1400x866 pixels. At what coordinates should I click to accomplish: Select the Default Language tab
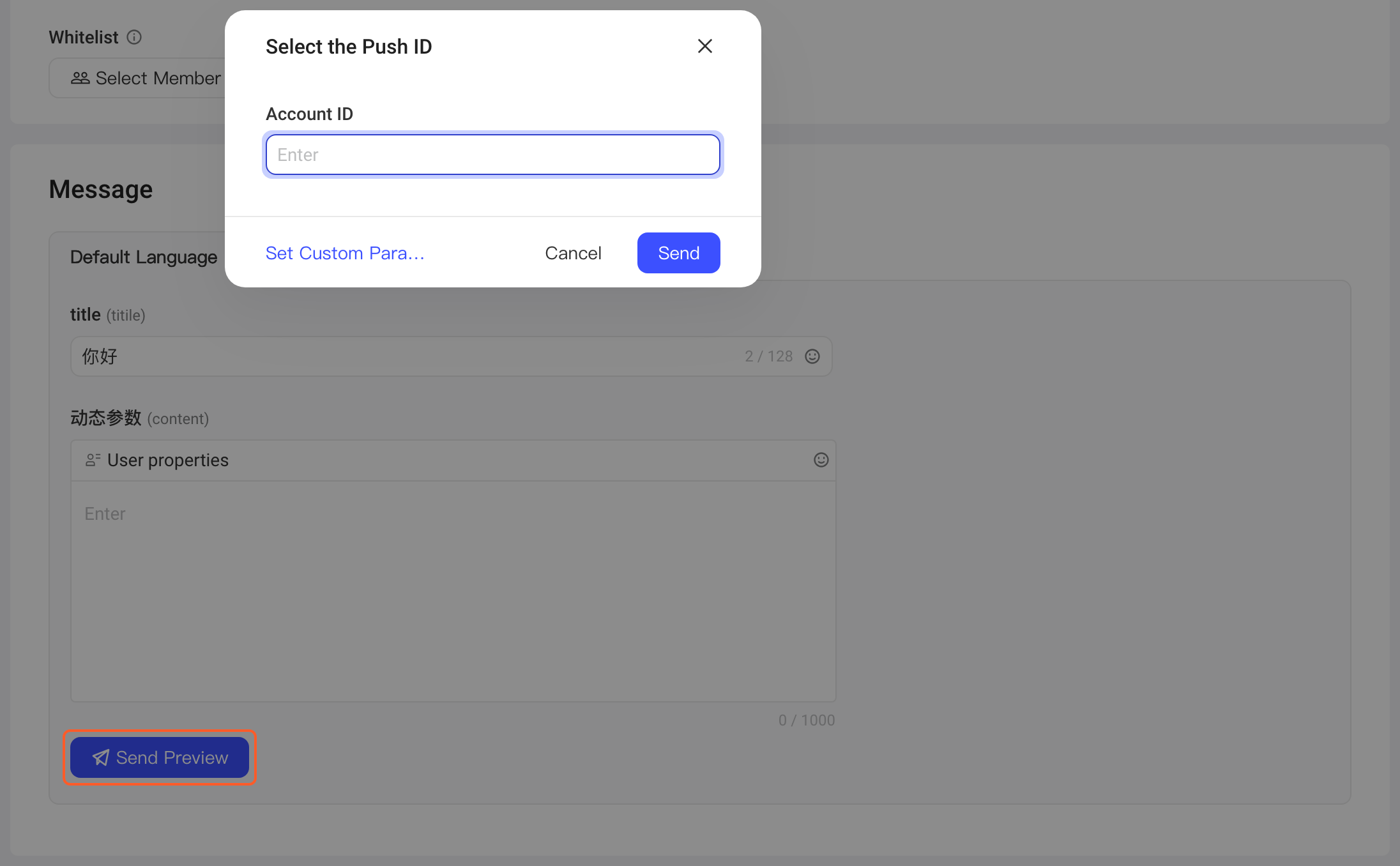pos(144,257)
